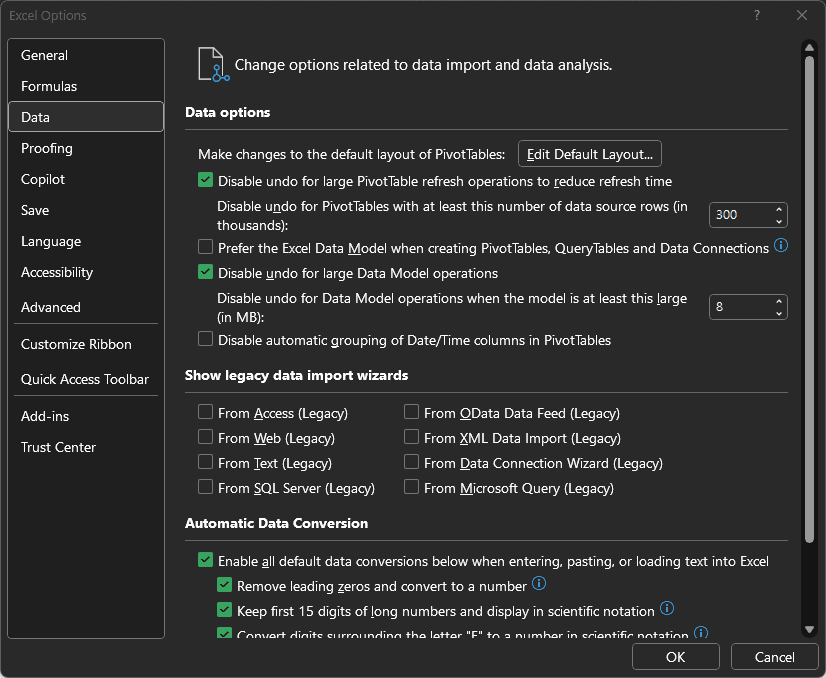Click info icon beside Prefer Excel Data Model
Screen dimensions: 826x678
pyautogui.click(x=781, y=245)
